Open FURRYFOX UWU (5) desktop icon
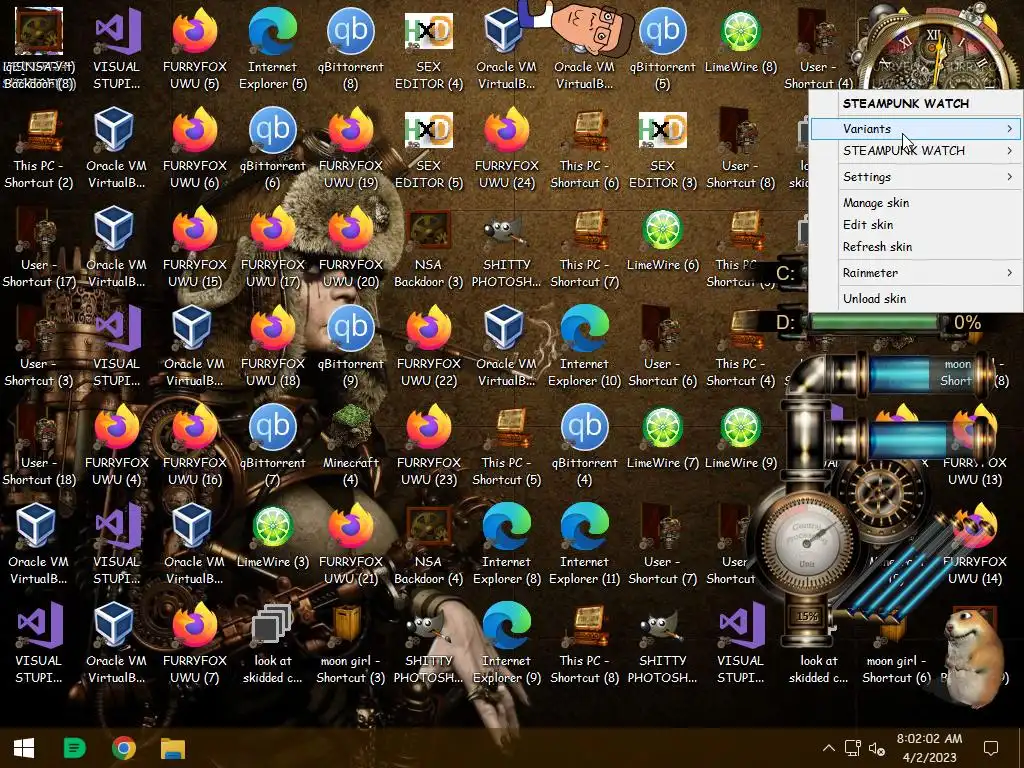1024x768 pixels. tap(195, 49)
